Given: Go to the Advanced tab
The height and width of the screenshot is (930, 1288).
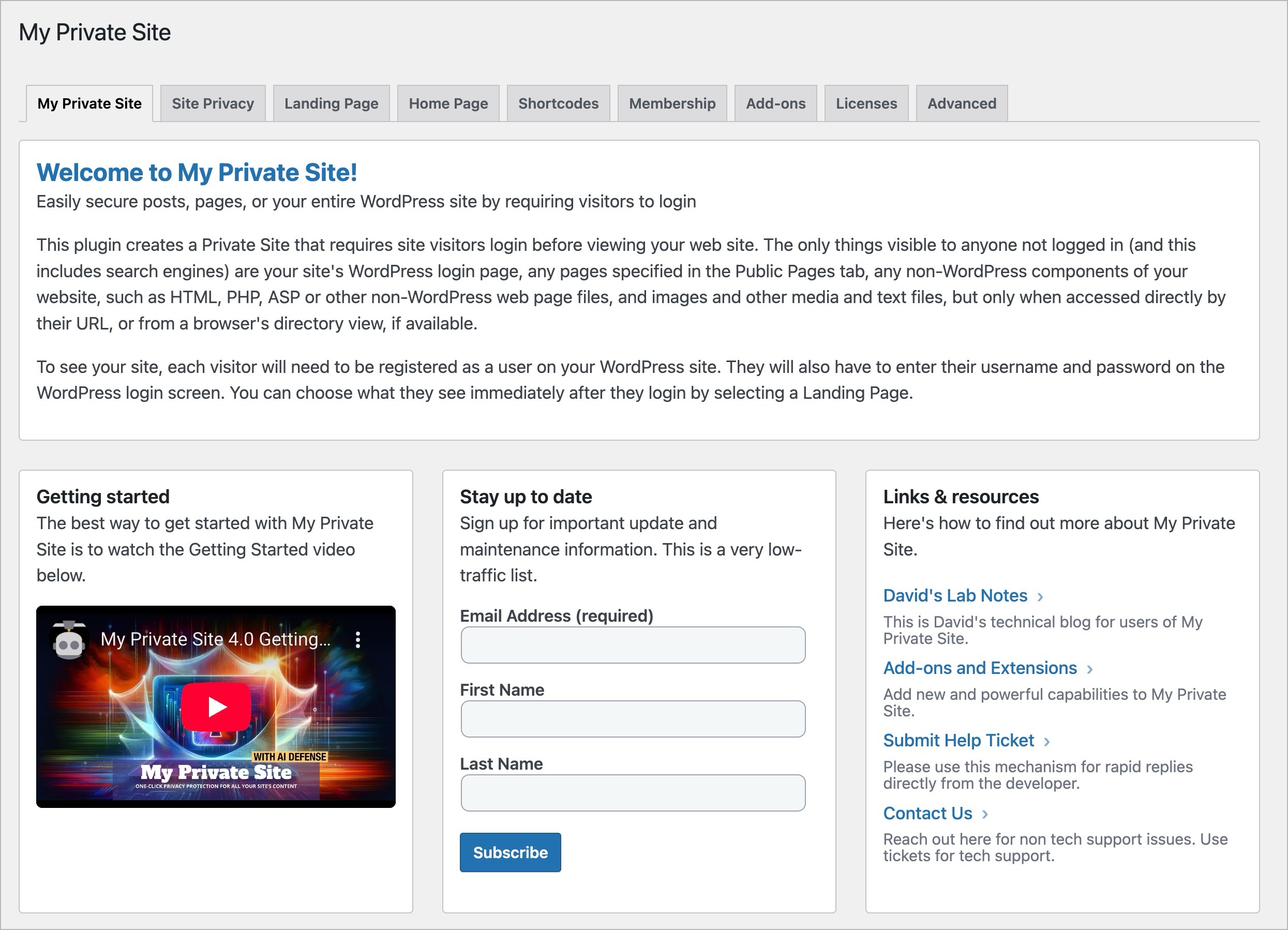Looking at the screenshot, I should pos(962,103).
